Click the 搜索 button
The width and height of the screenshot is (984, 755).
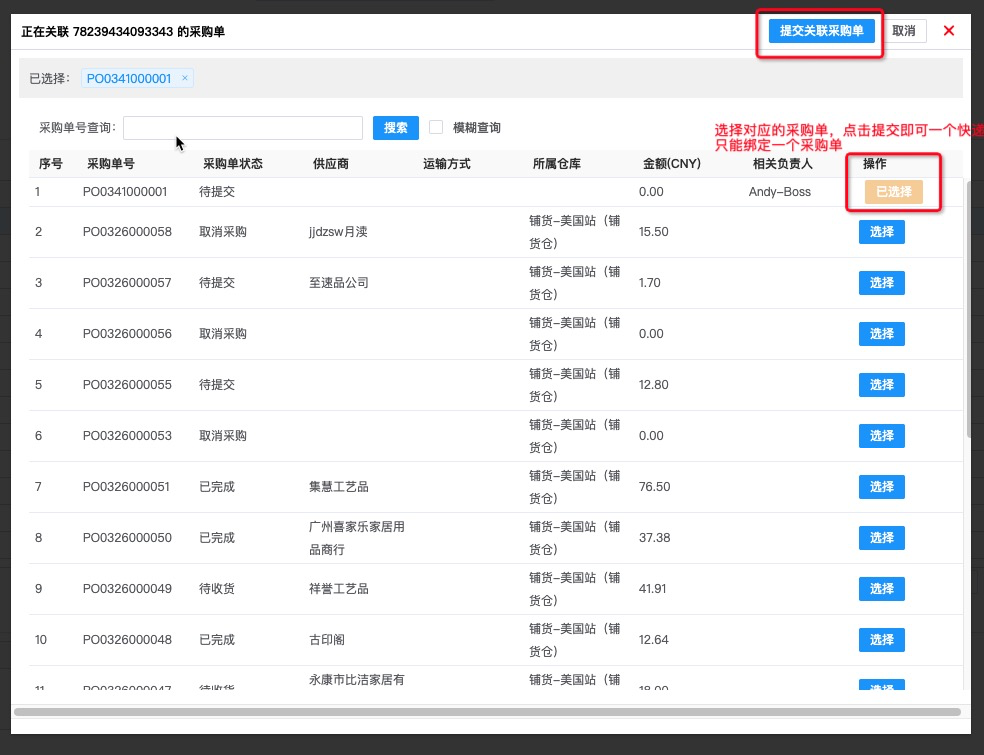[x=395, y=128]
